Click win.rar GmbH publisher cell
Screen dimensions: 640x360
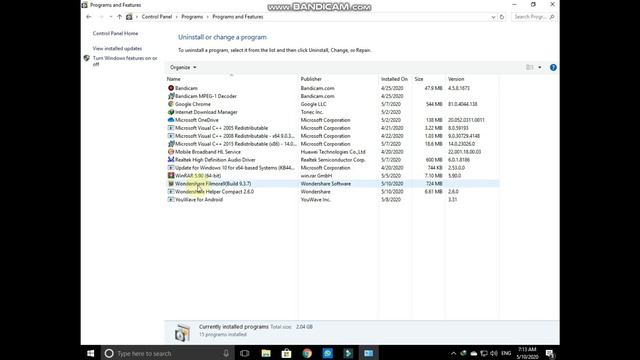click(x=316, y=176)
